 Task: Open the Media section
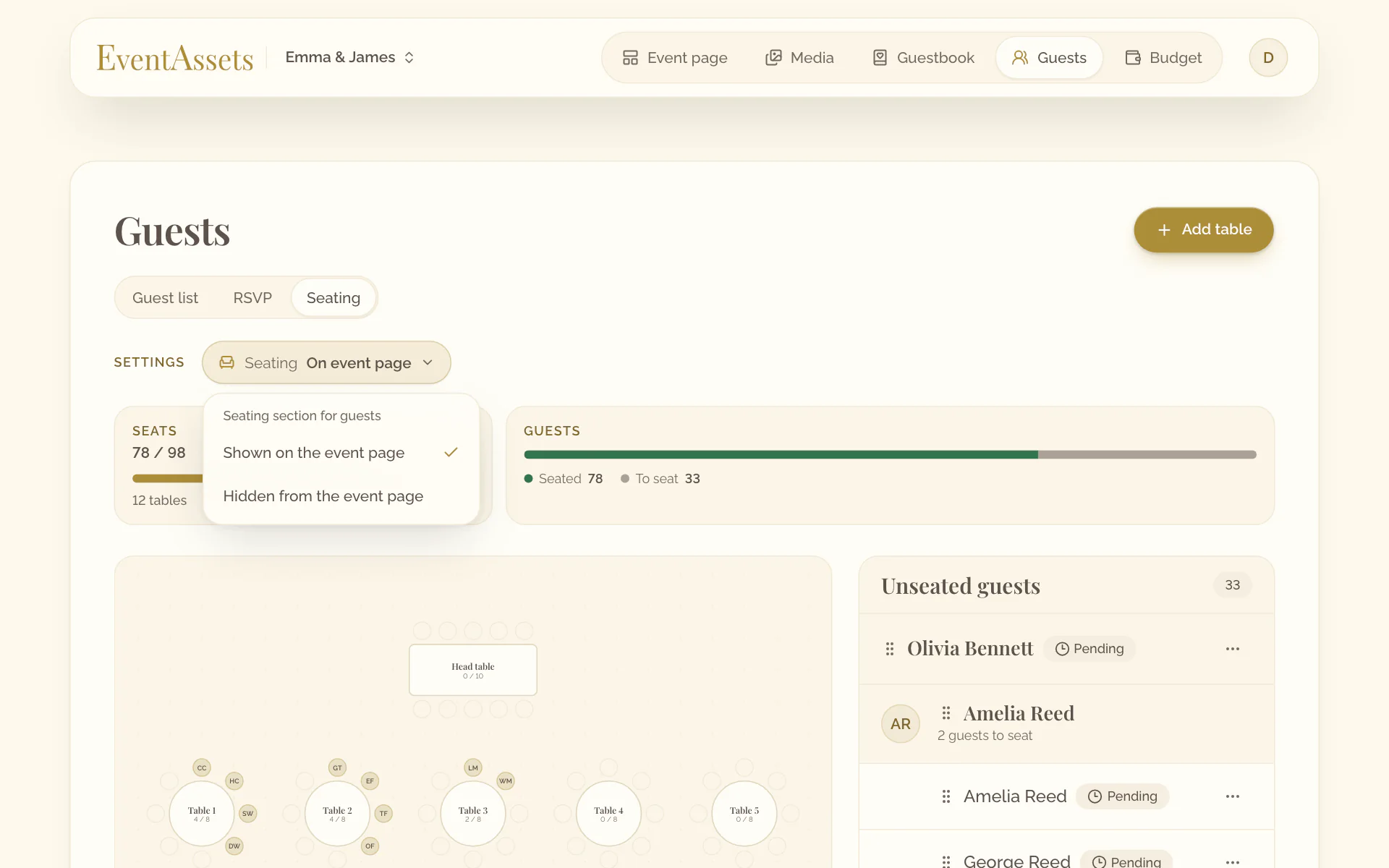click(x=799, y=58)
